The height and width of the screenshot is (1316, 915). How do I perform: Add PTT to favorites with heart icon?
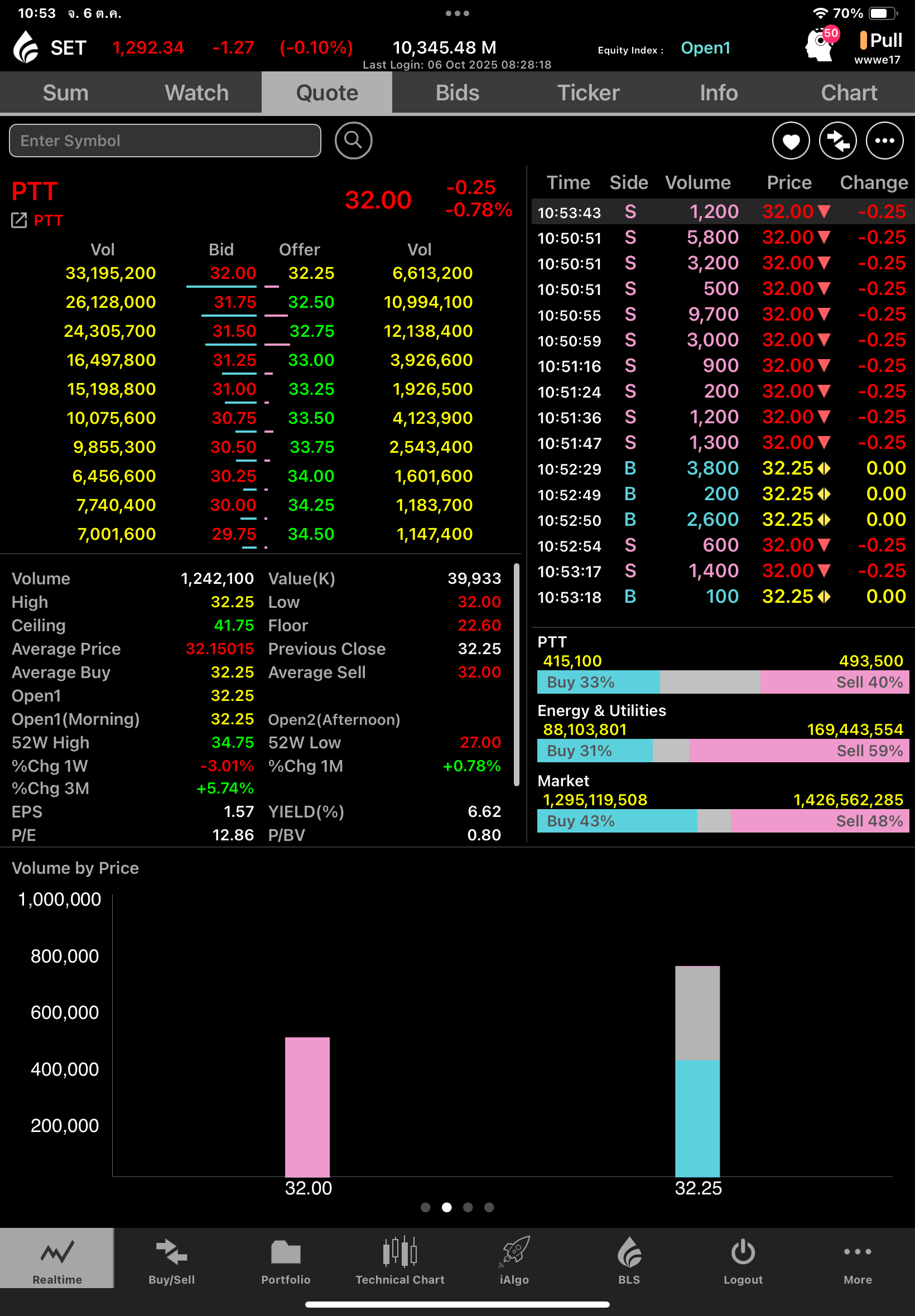[791, 141]
